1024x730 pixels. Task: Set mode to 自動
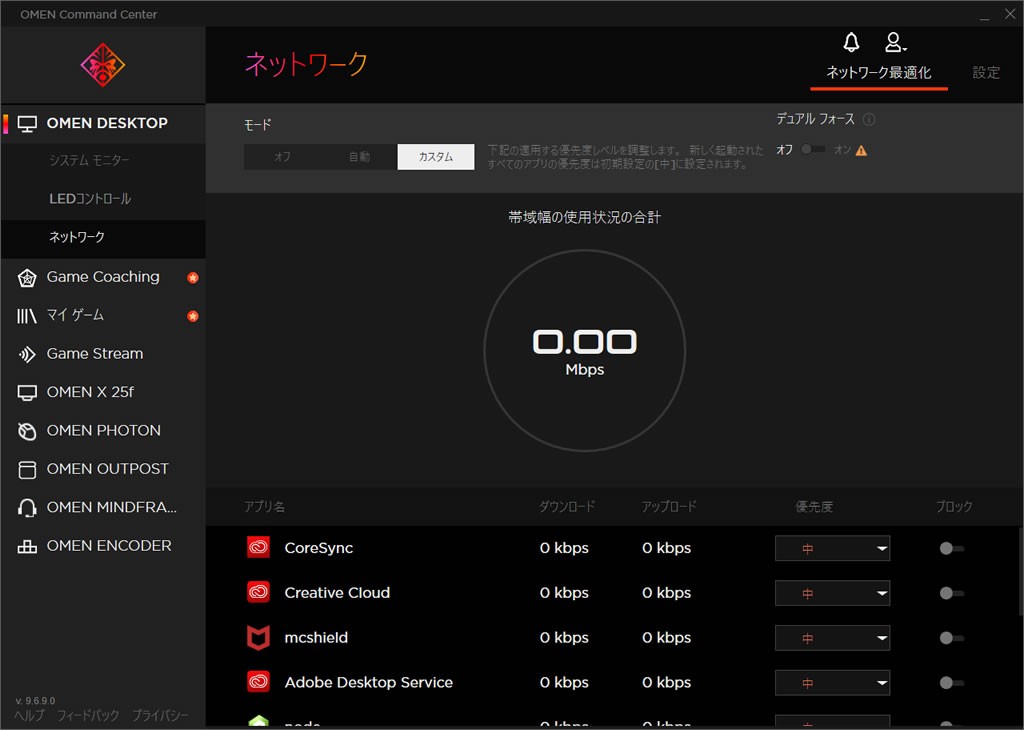tap(359, 157)
